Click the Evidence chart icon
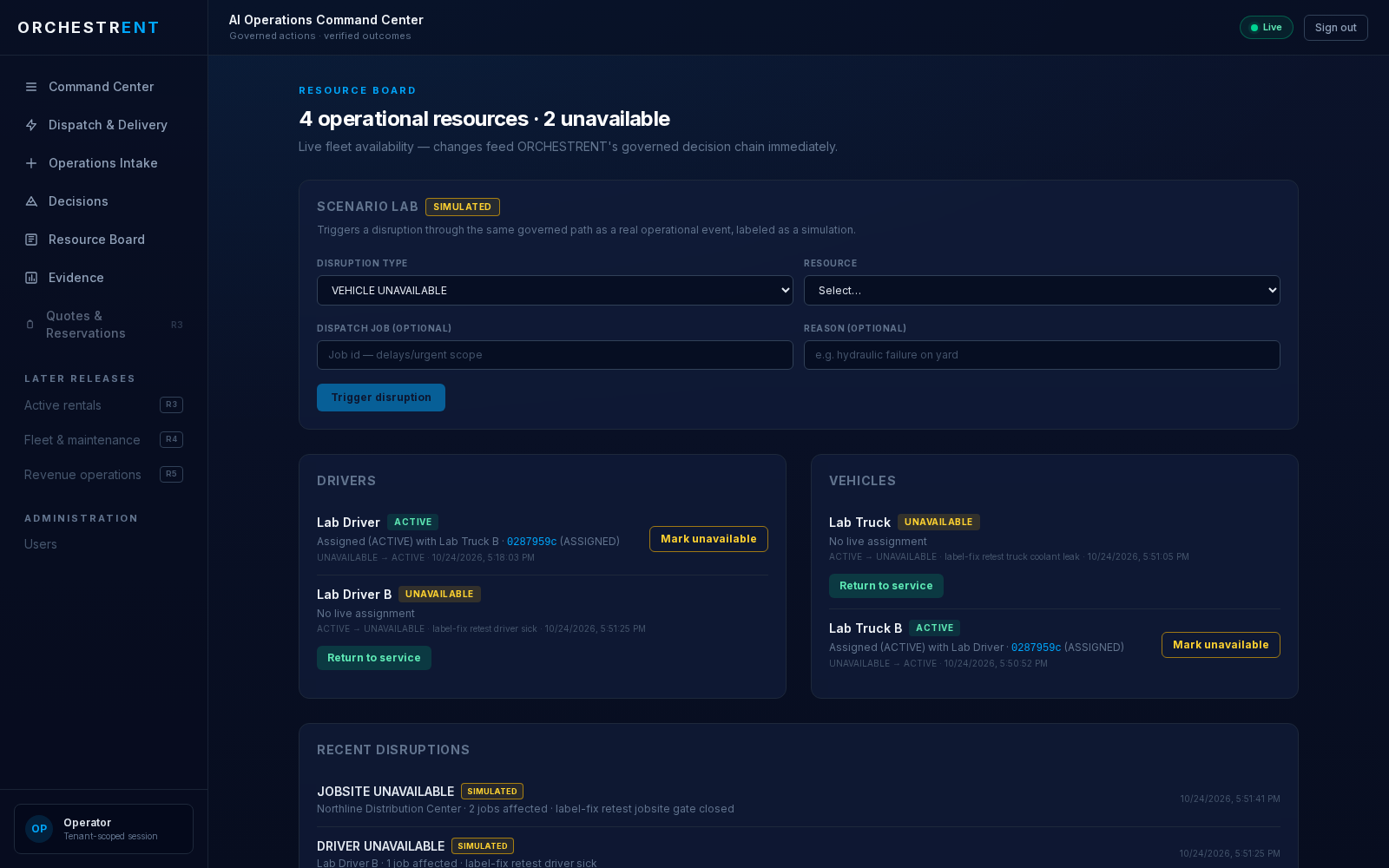The height and width of the screenshot is (868, 1389). click(31, 278)
